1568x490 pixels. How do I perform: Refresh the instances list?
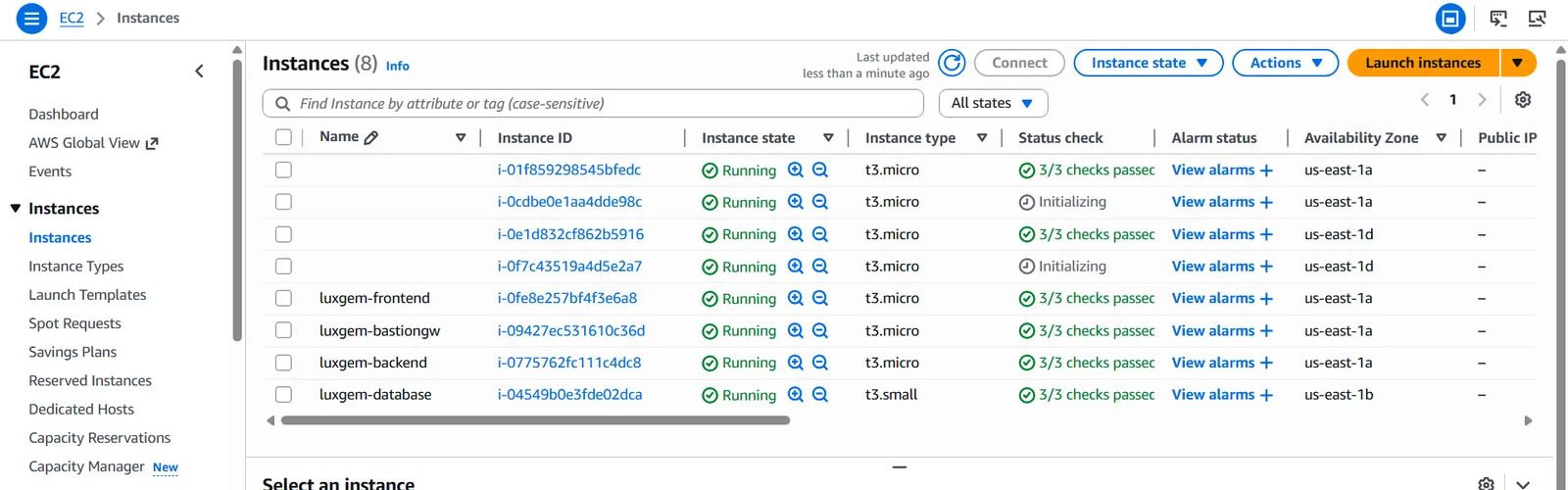pyautogui.click(x=952, y=63)
